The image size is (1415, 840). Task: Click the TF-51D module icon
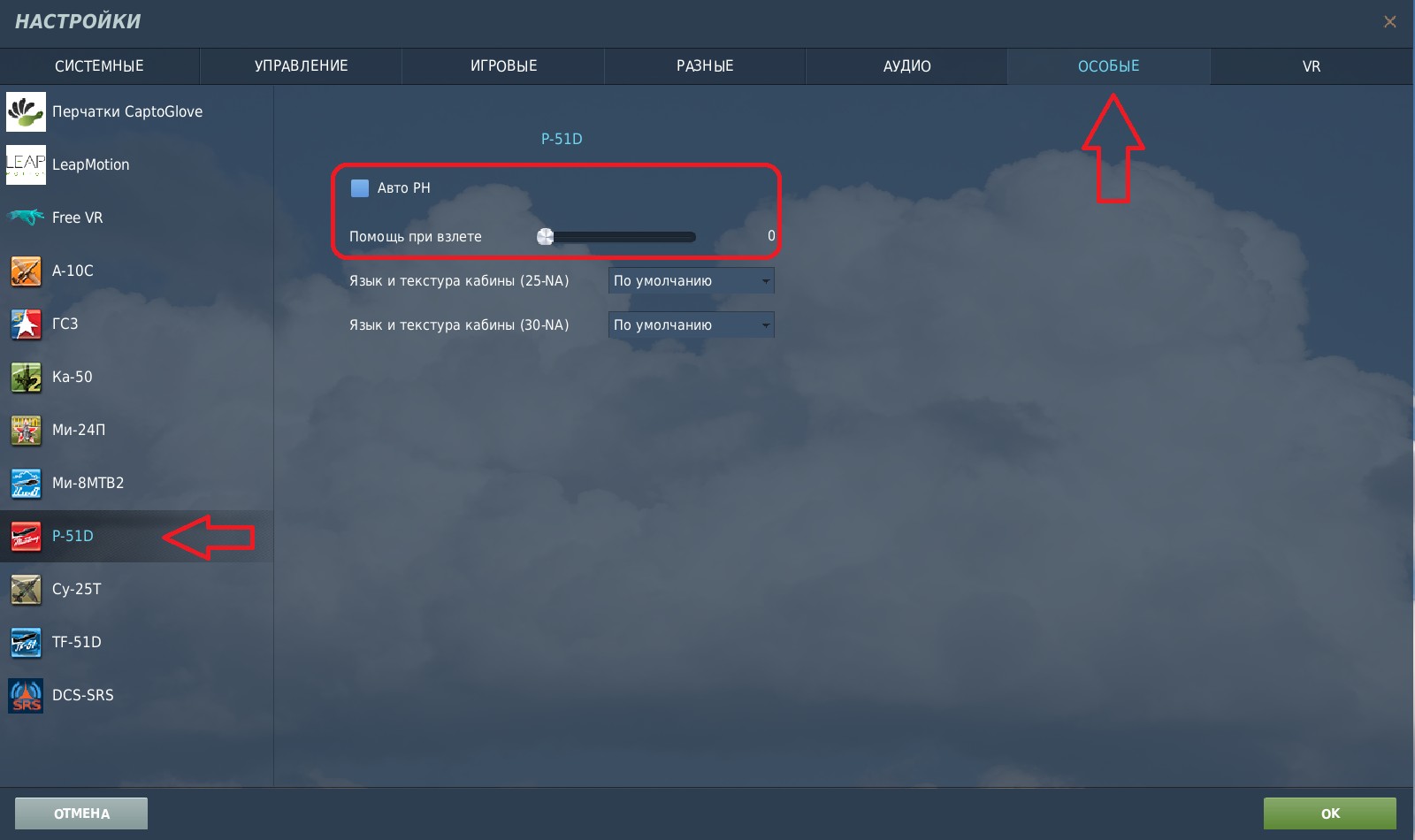coord(26,642)
